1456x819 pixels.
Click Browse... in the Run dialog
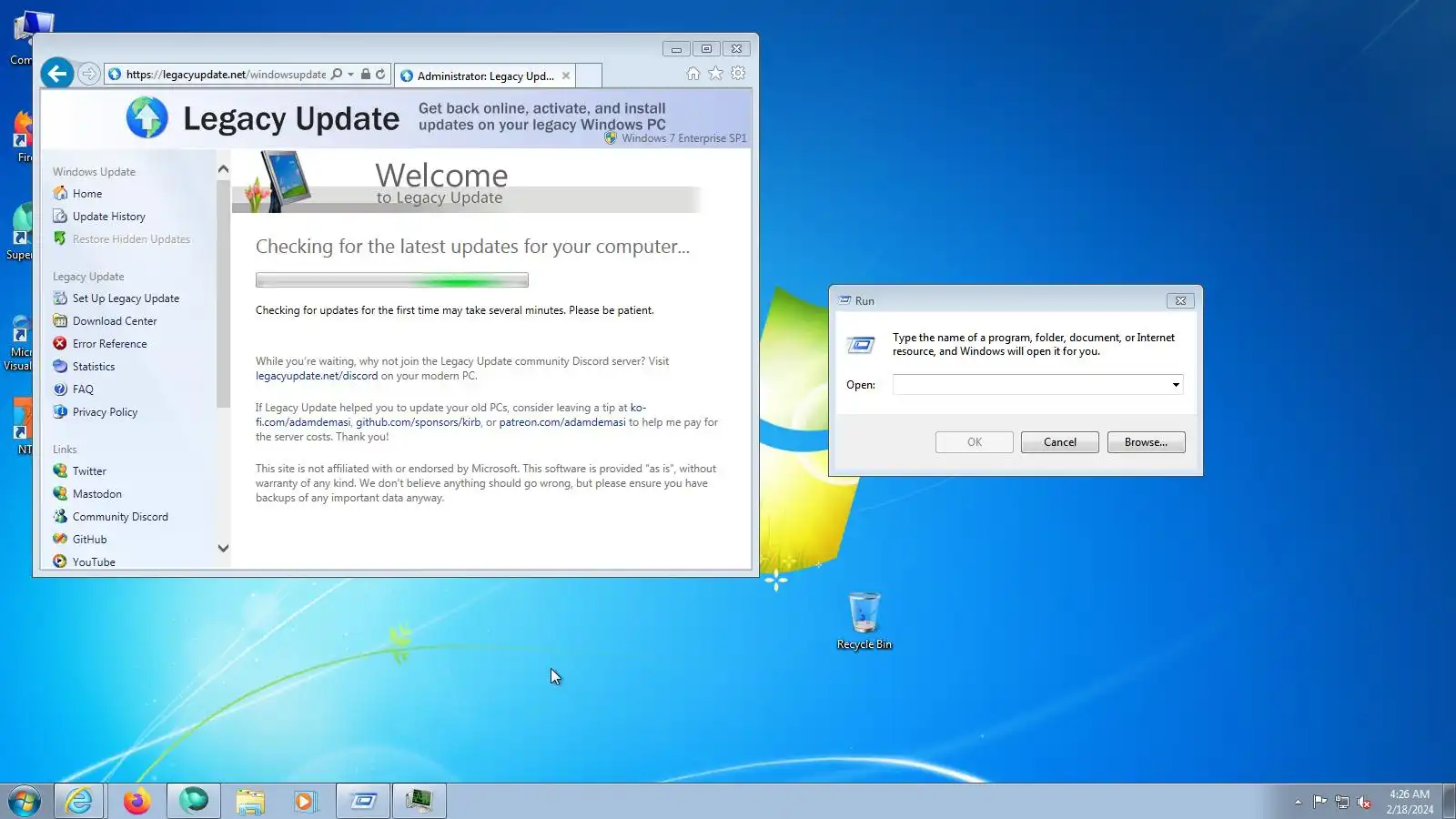[1146, 442]
